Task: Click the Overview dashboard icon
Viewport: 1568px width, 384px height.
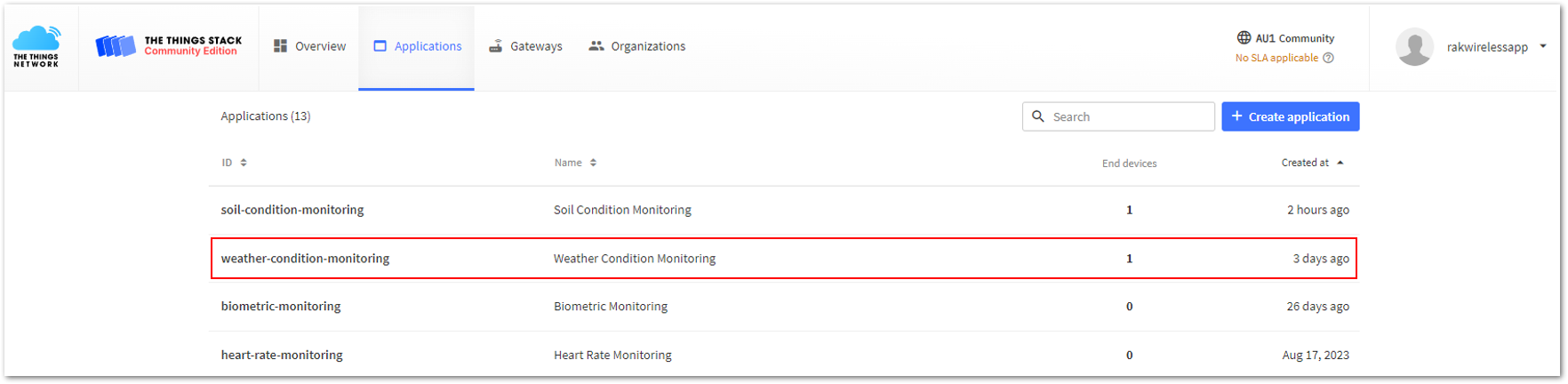Action: coord(281,46)
